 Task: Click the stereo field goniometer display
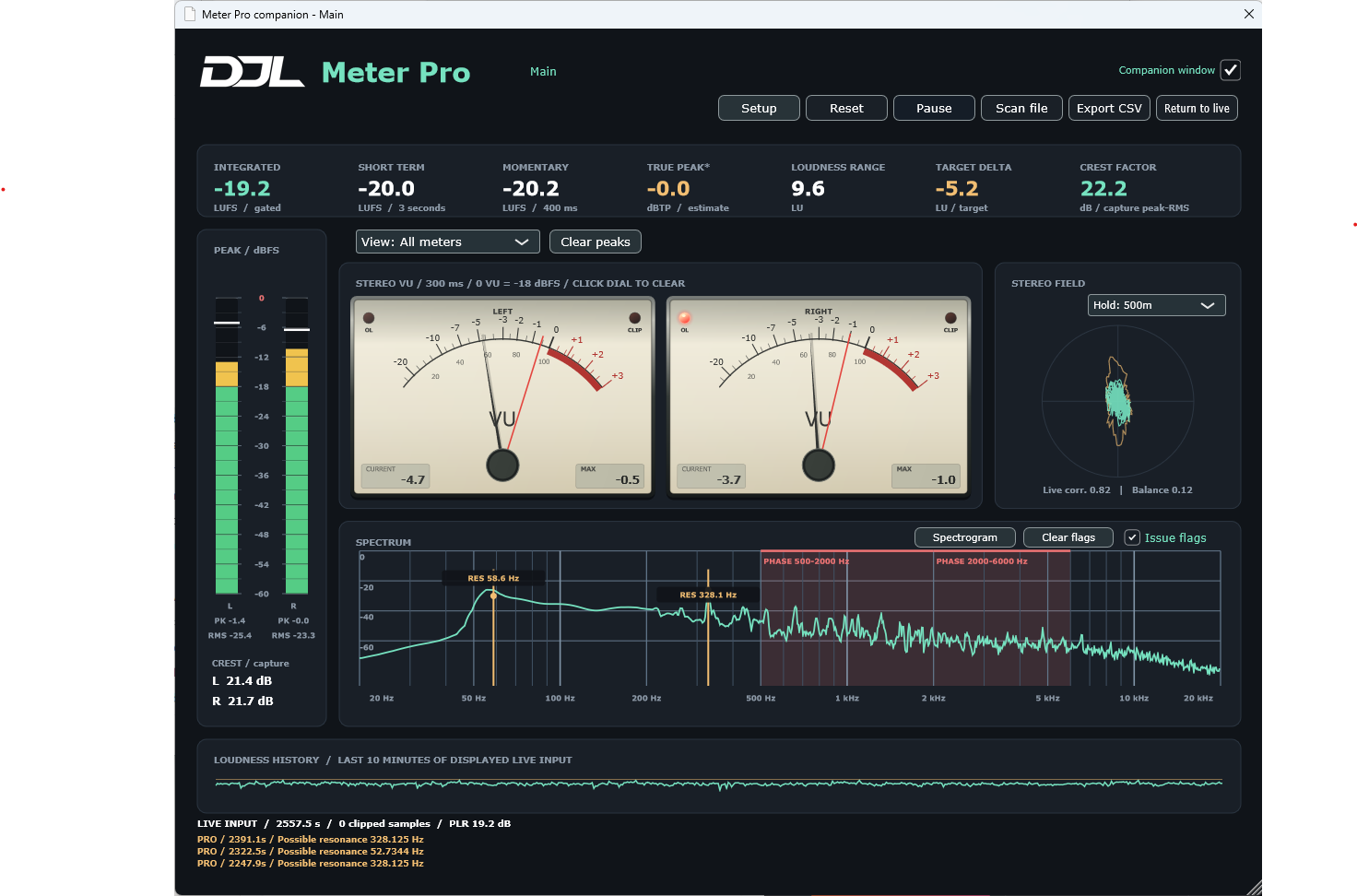pos(1118,401)
